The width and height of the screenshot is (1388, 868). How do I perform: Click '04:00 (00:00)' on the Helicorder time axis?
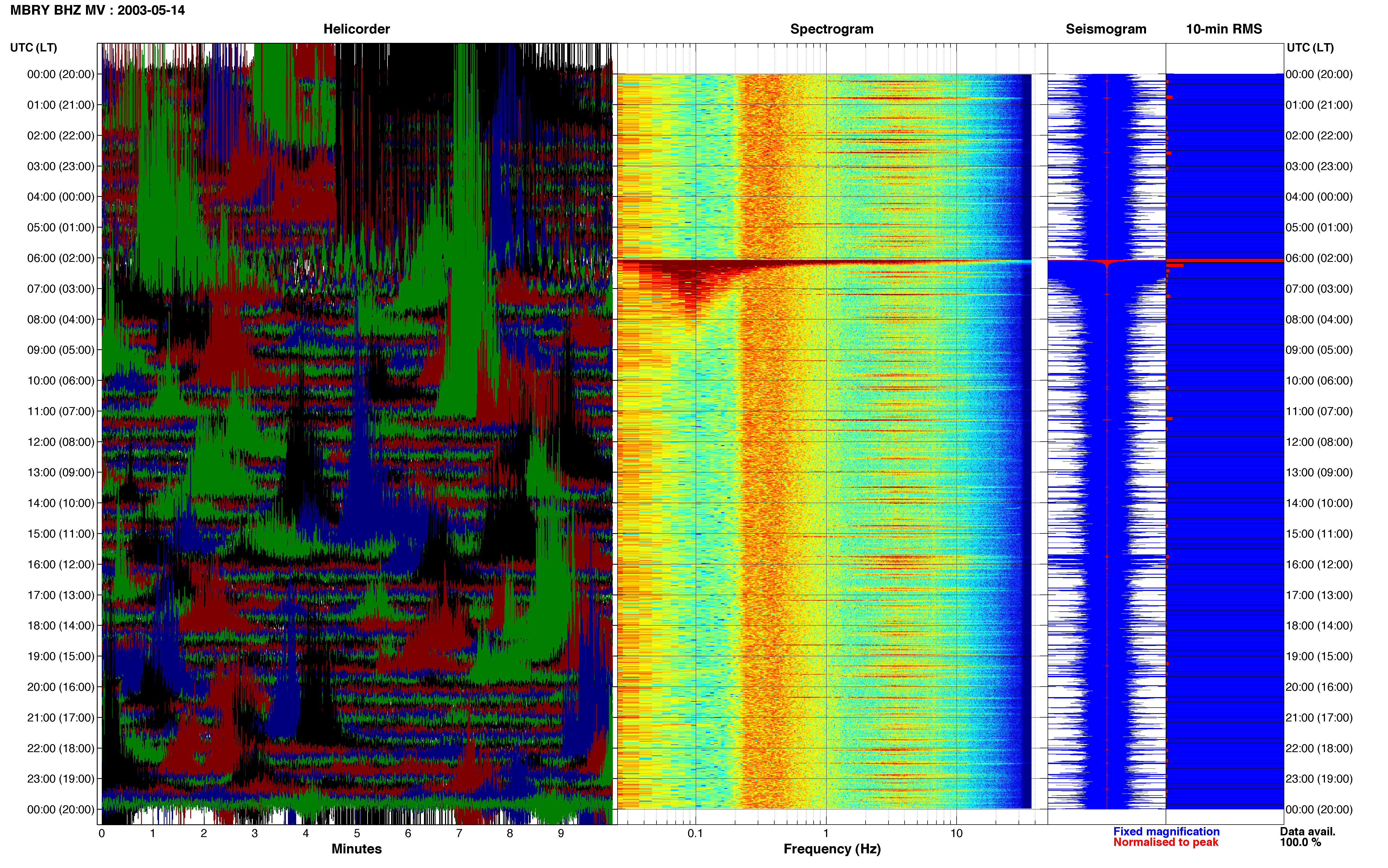point(61,197)
